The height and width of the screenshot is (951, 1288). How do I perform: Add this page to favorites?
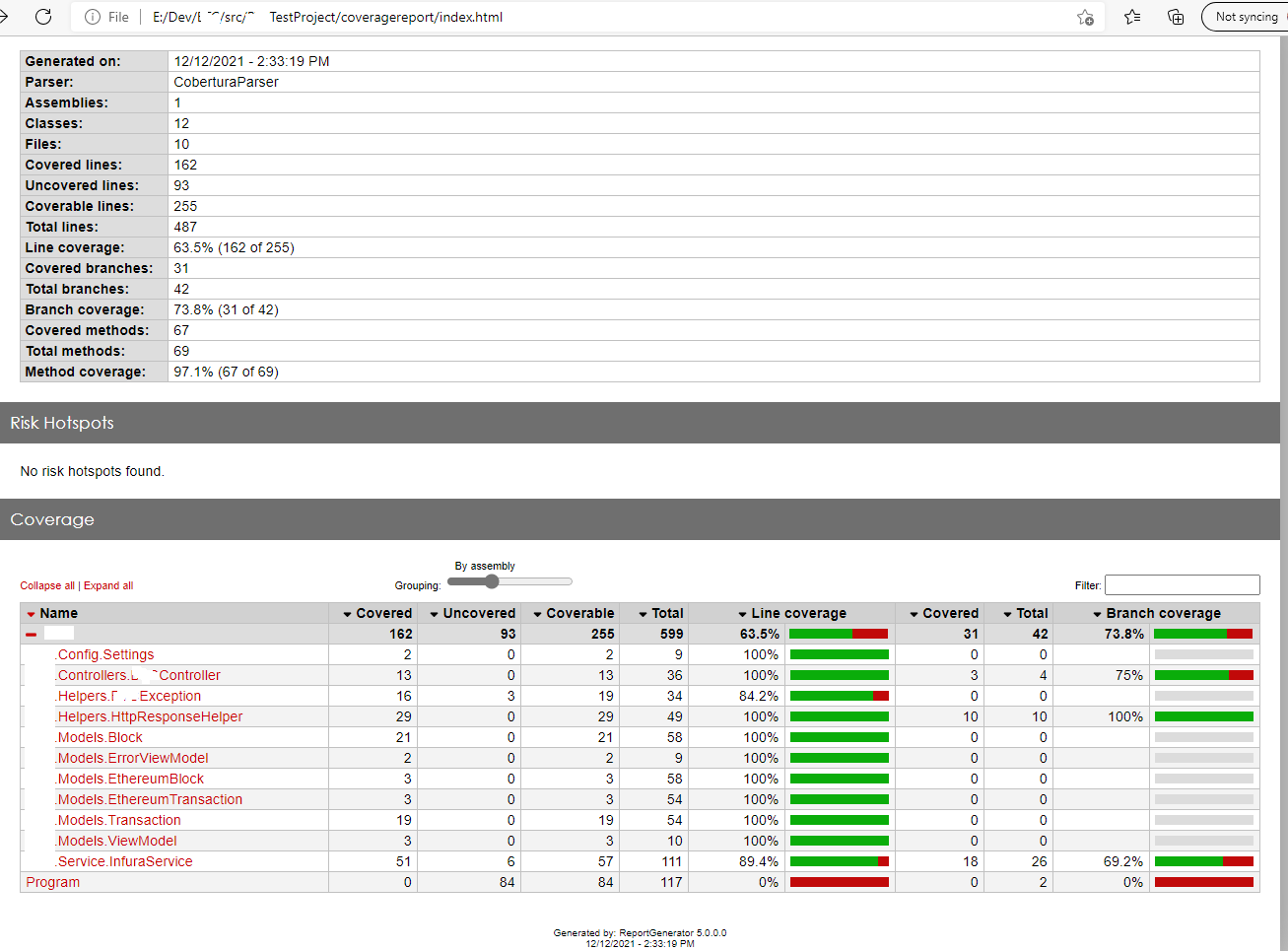(1085, 17)
